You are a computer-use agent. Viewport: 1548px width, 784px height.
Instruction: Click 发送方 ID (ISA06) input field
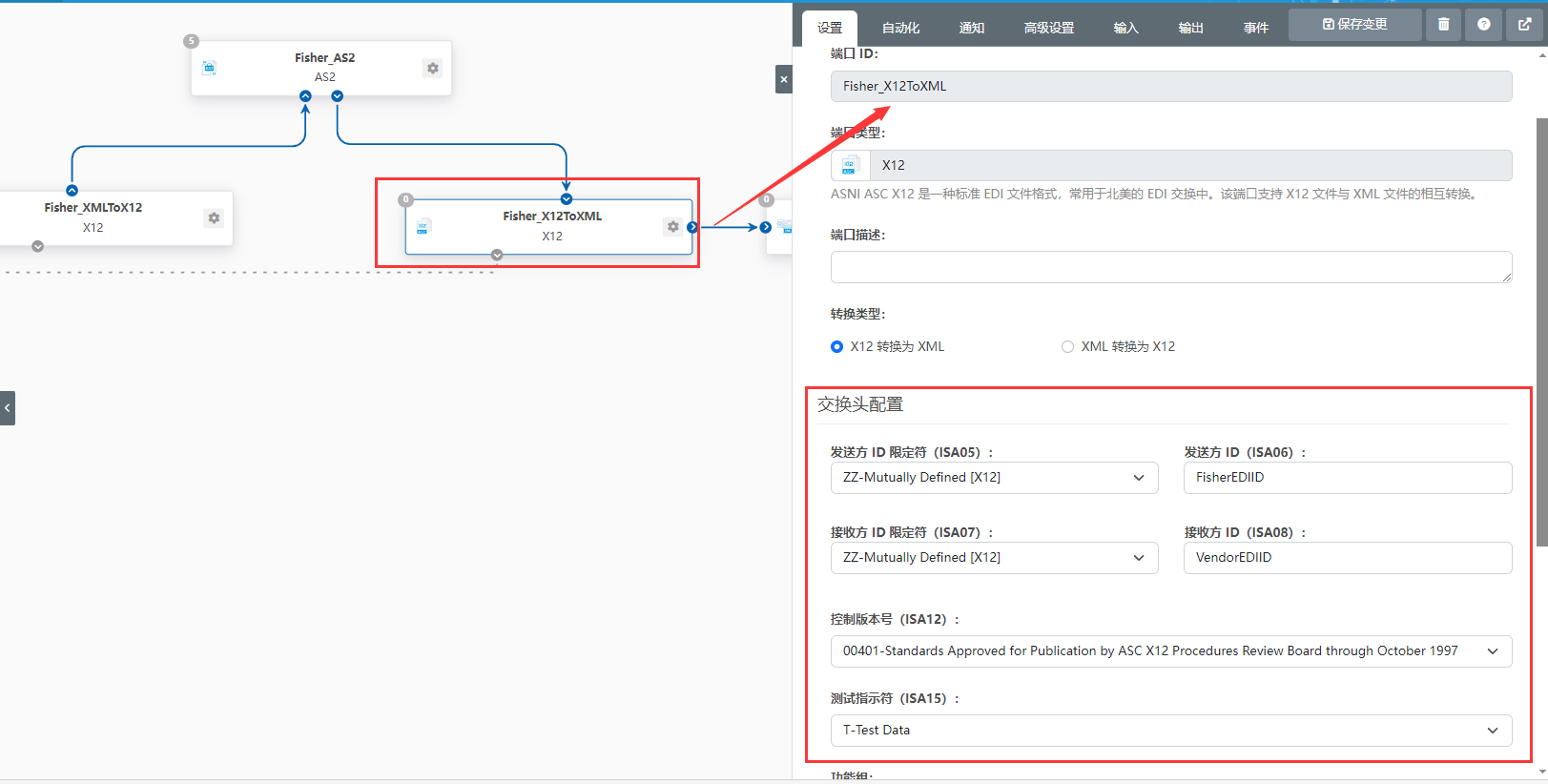1347,478
